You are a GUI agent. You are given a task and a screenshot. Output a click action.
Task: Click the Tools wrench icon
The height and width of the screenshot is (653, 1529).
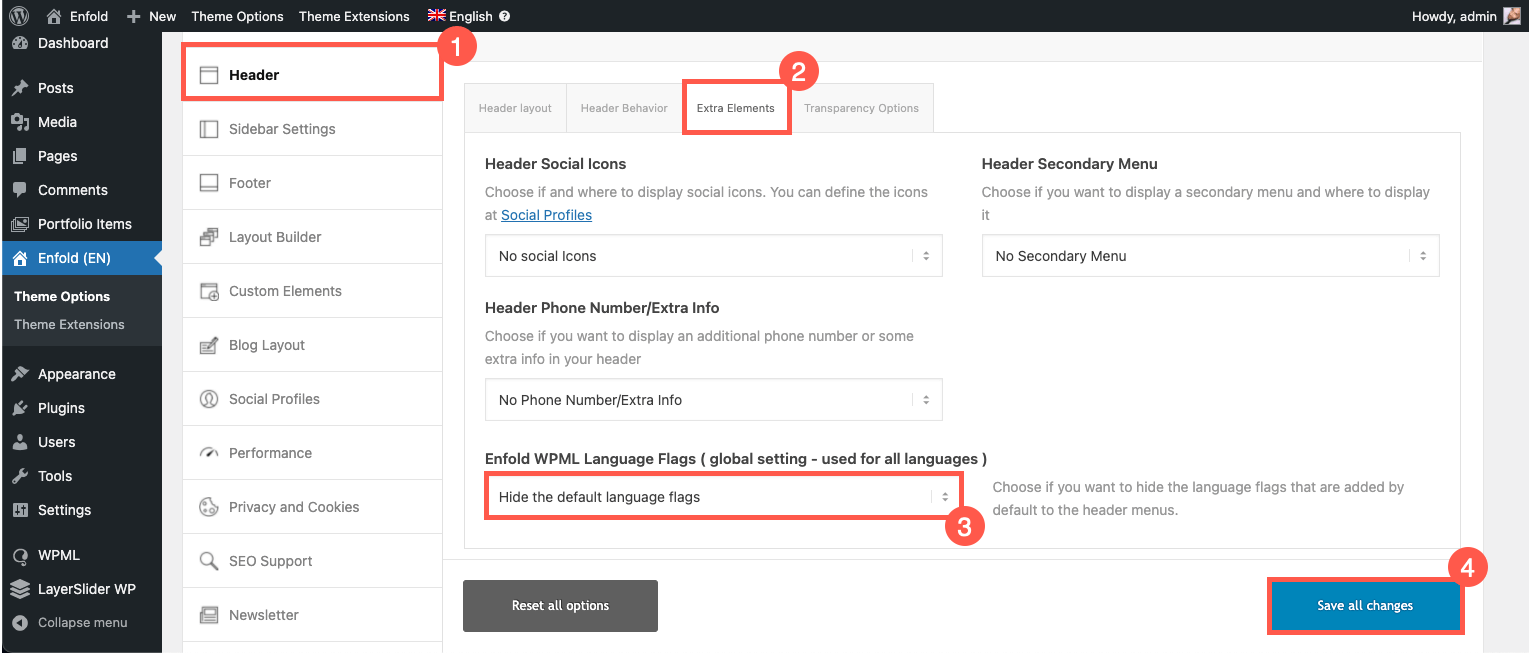(x=20, y=476)
